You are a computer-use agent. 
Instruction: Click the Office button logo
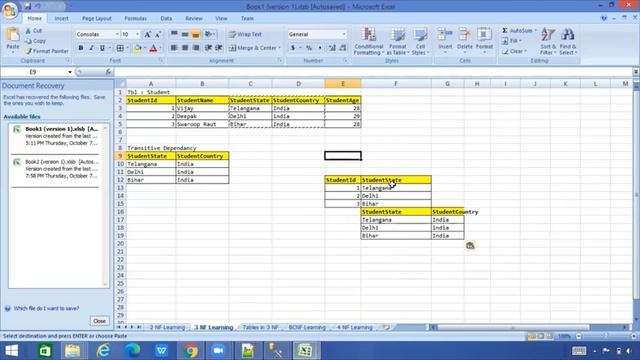pos(9,9)
